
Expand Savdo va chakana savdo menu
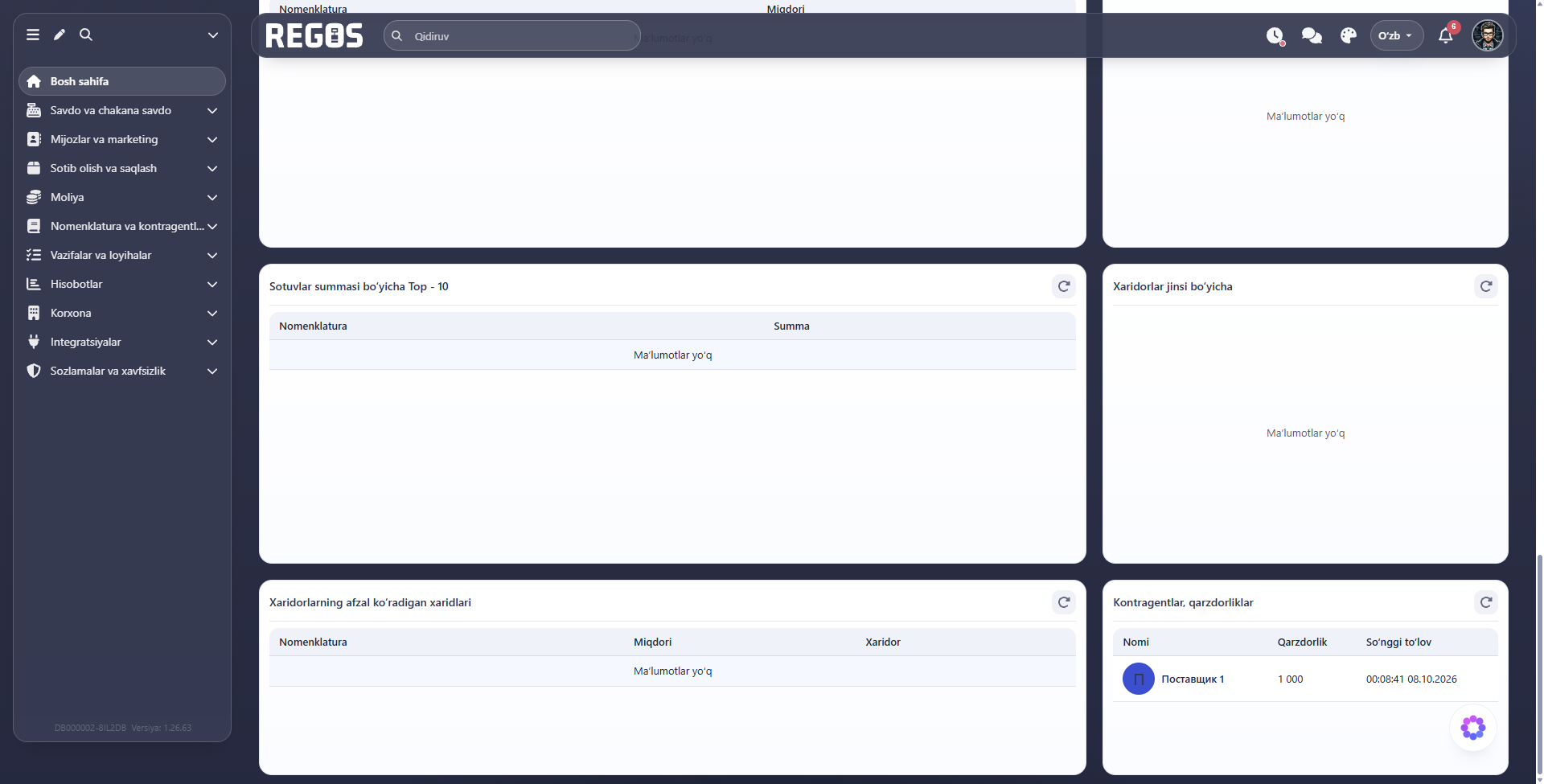pos(122,110)
